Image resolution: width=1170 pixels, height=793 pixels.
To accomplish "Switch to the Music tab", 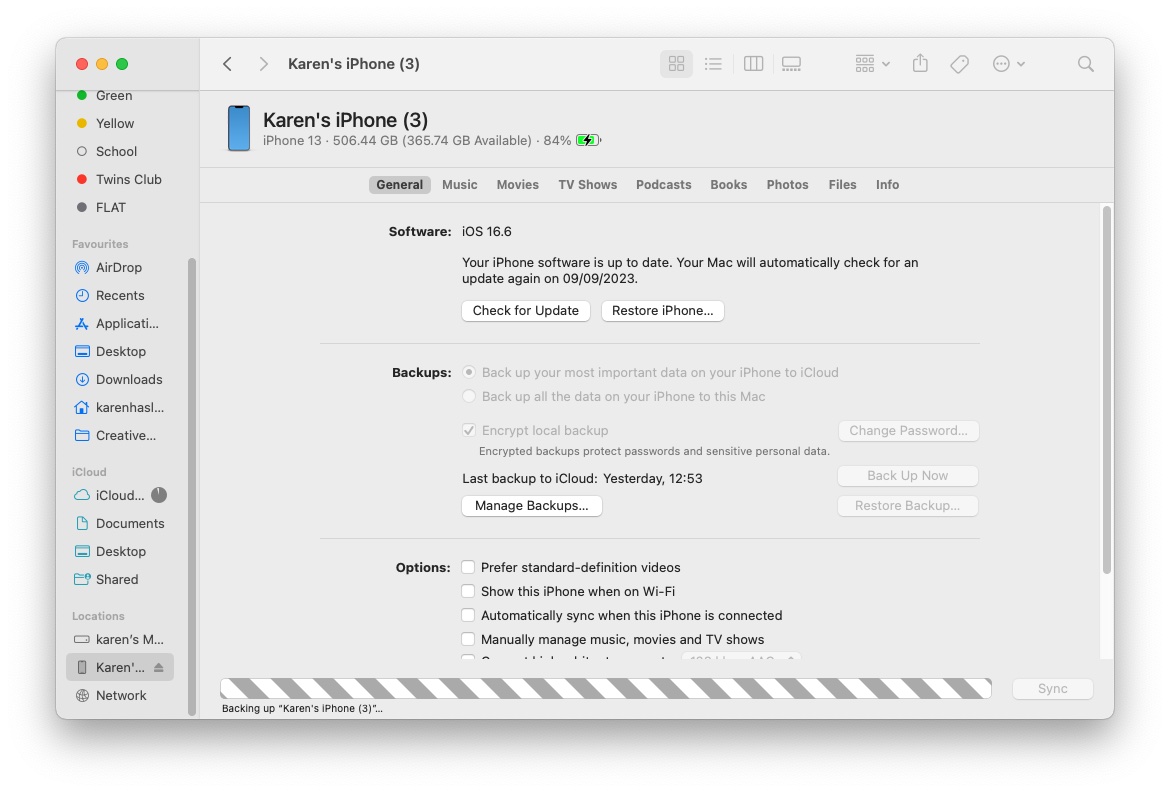I will click(x=460, y=184).
